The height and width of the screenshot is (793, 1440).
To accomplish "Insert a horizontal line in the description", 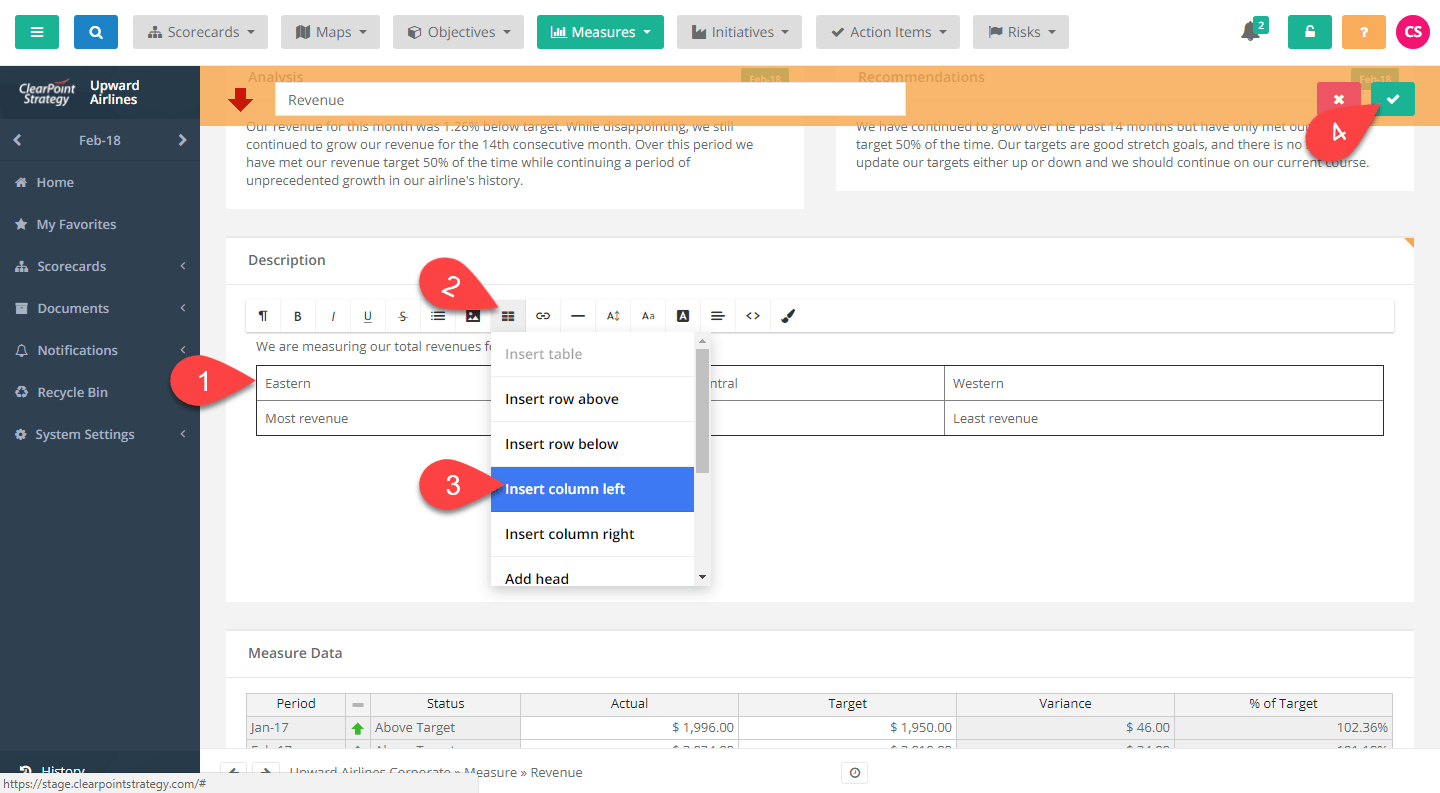I will (x=577, y=315).
